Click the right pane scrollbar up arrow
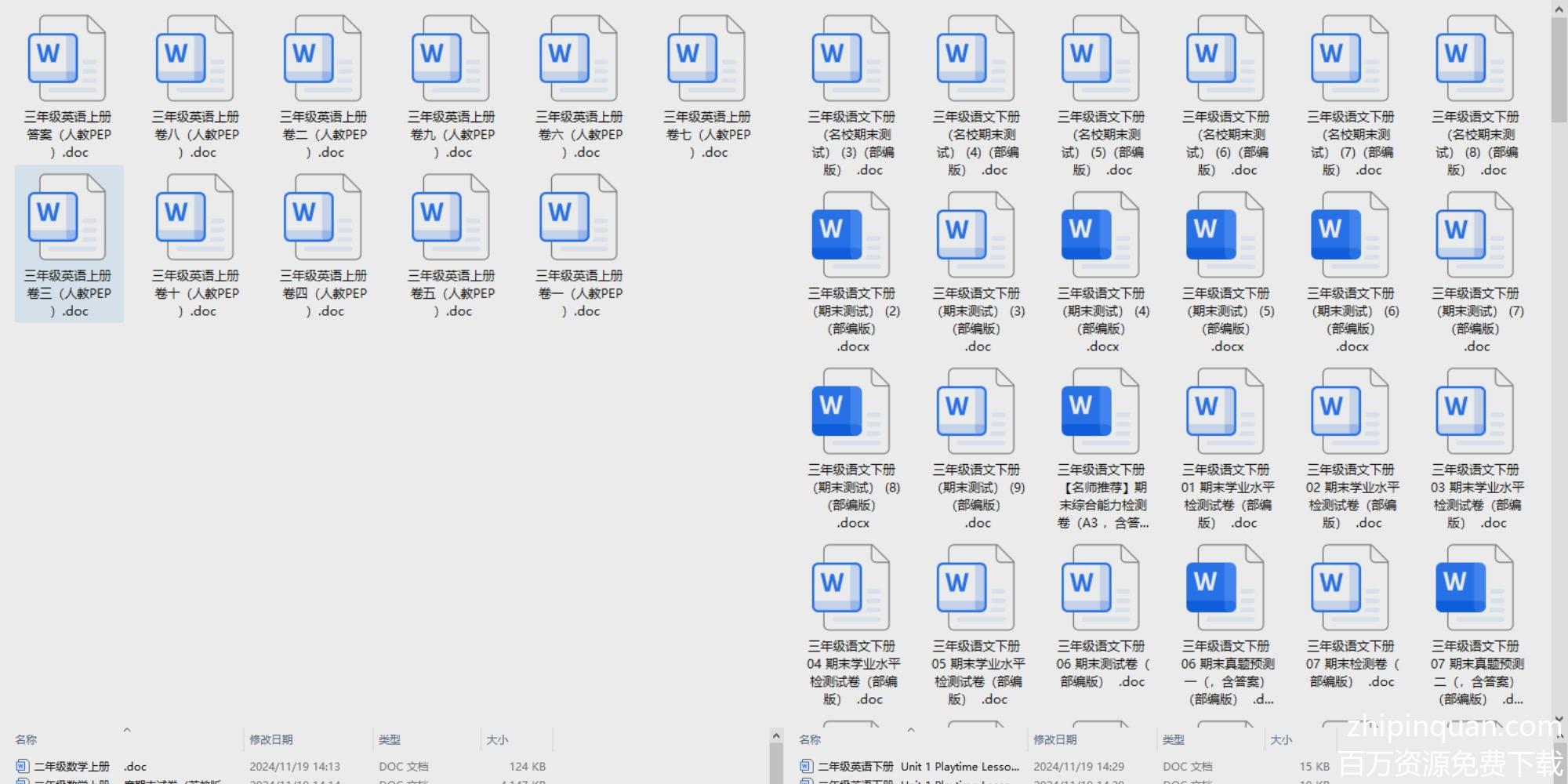Image resolution: width=1568 pixels, height=784 pixels. [1559, 9]
